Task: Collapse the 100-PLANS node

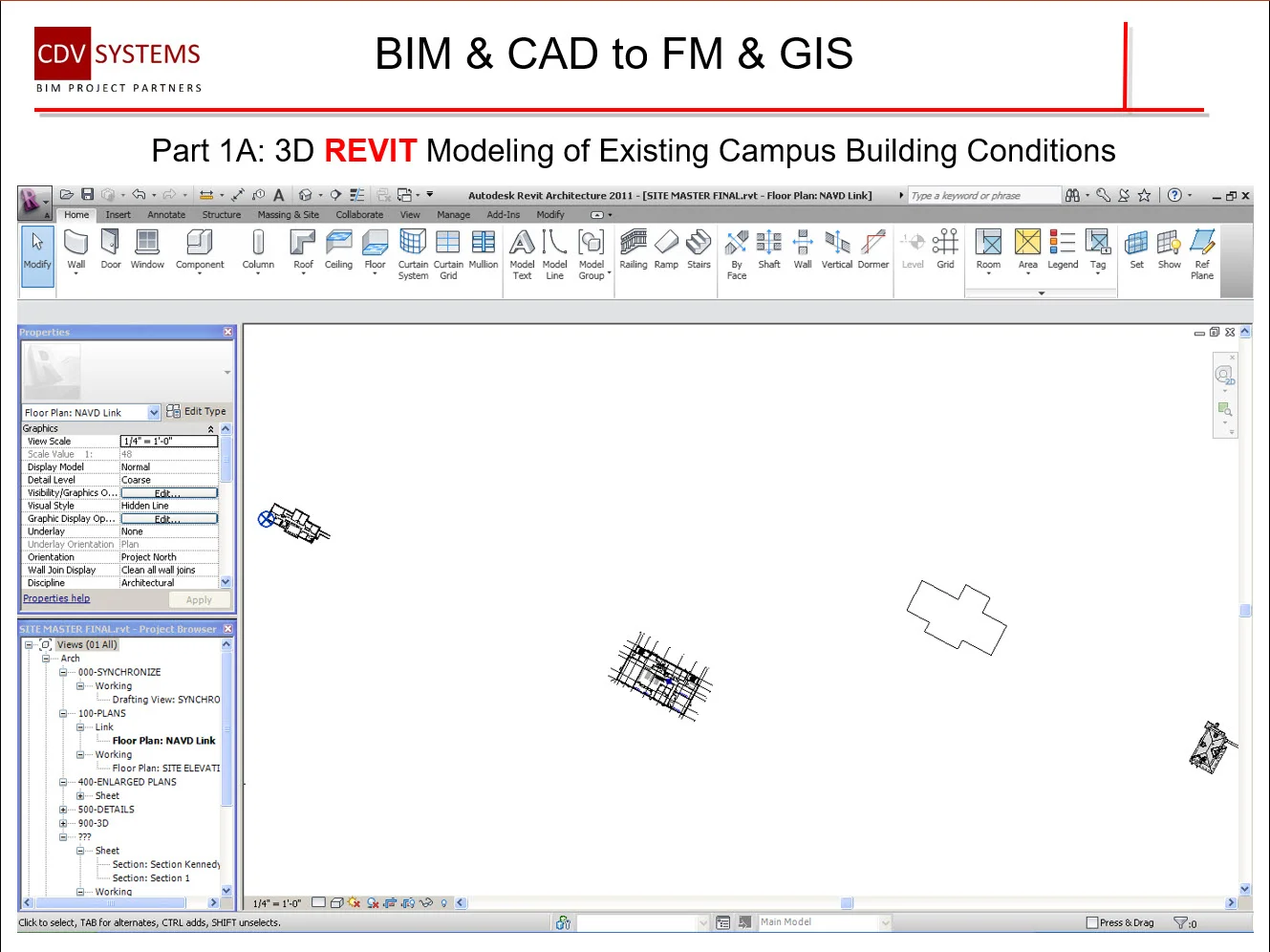Action: (63, 713)
